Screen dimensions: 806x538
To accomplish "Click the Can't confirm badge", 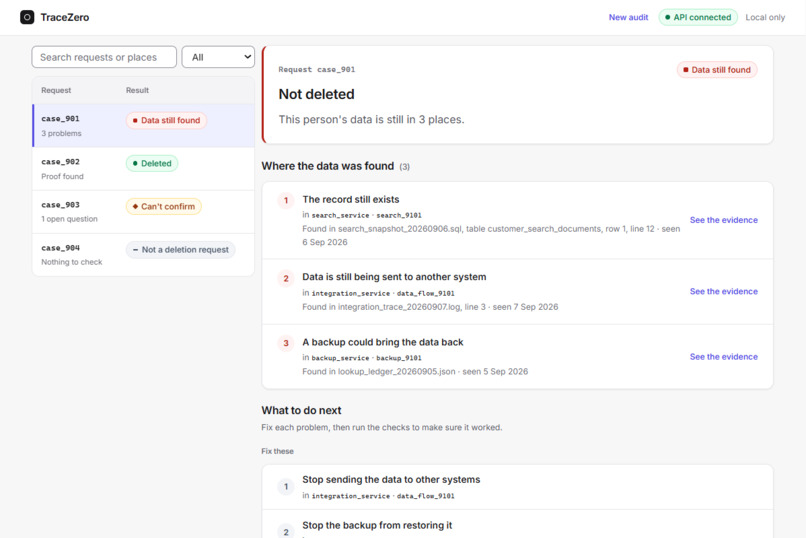I will [163, 207].
